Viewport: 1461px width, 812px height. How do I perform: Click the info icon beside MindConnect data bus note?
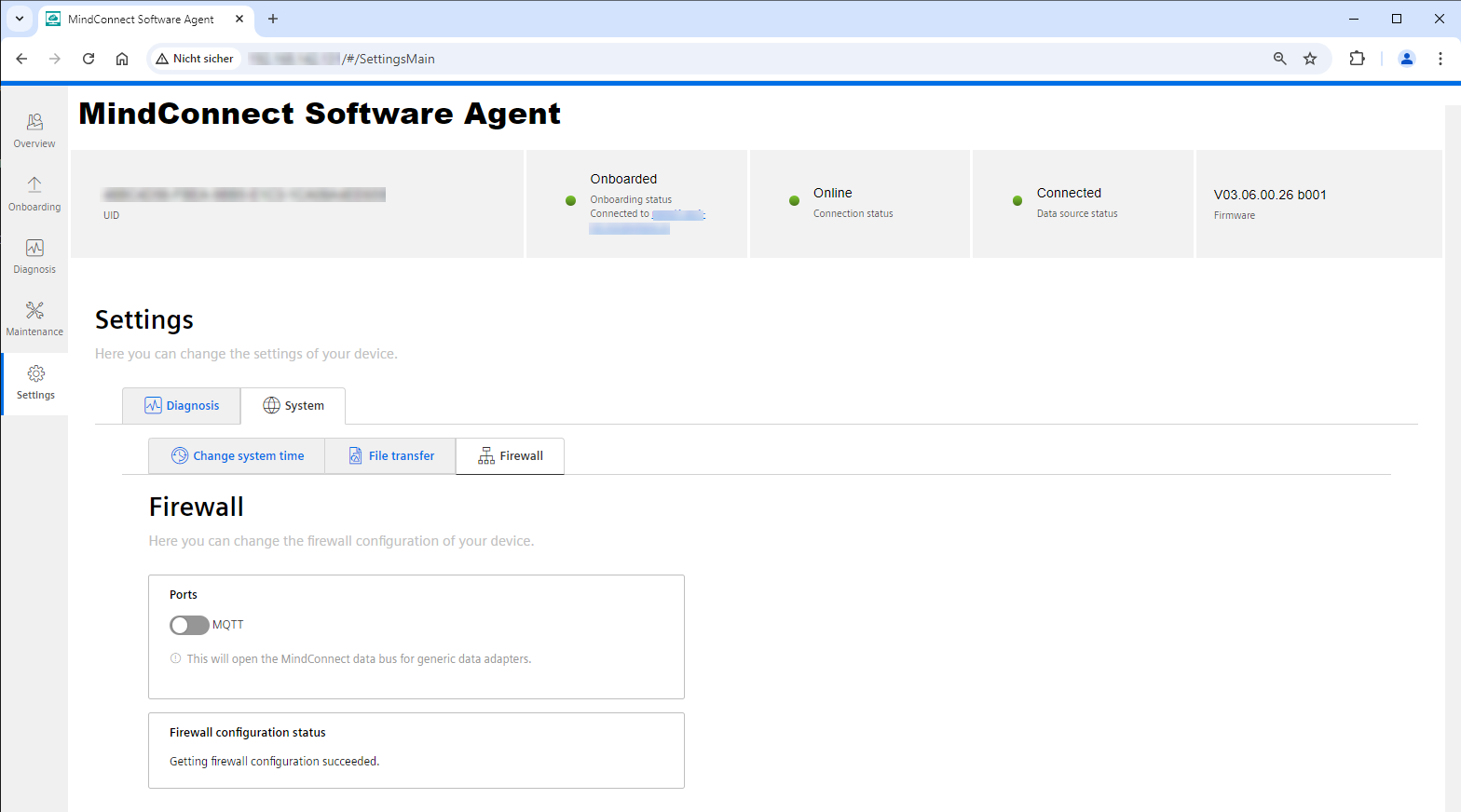pos(175,658)
